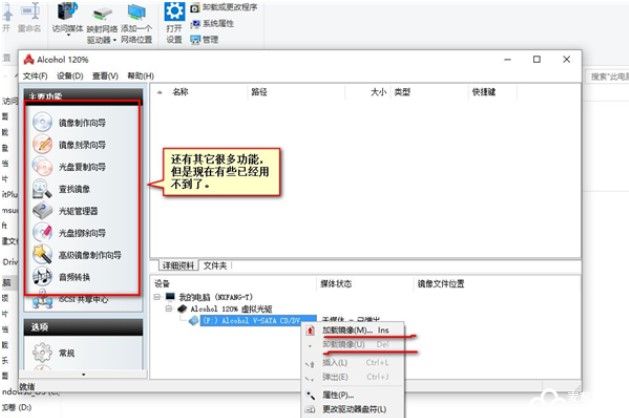The height and width of the screenshot is (418, 629).
Task: Click 添加一个网络位置 icon in Explorer ribbon
Action: (x=136, y=12)
